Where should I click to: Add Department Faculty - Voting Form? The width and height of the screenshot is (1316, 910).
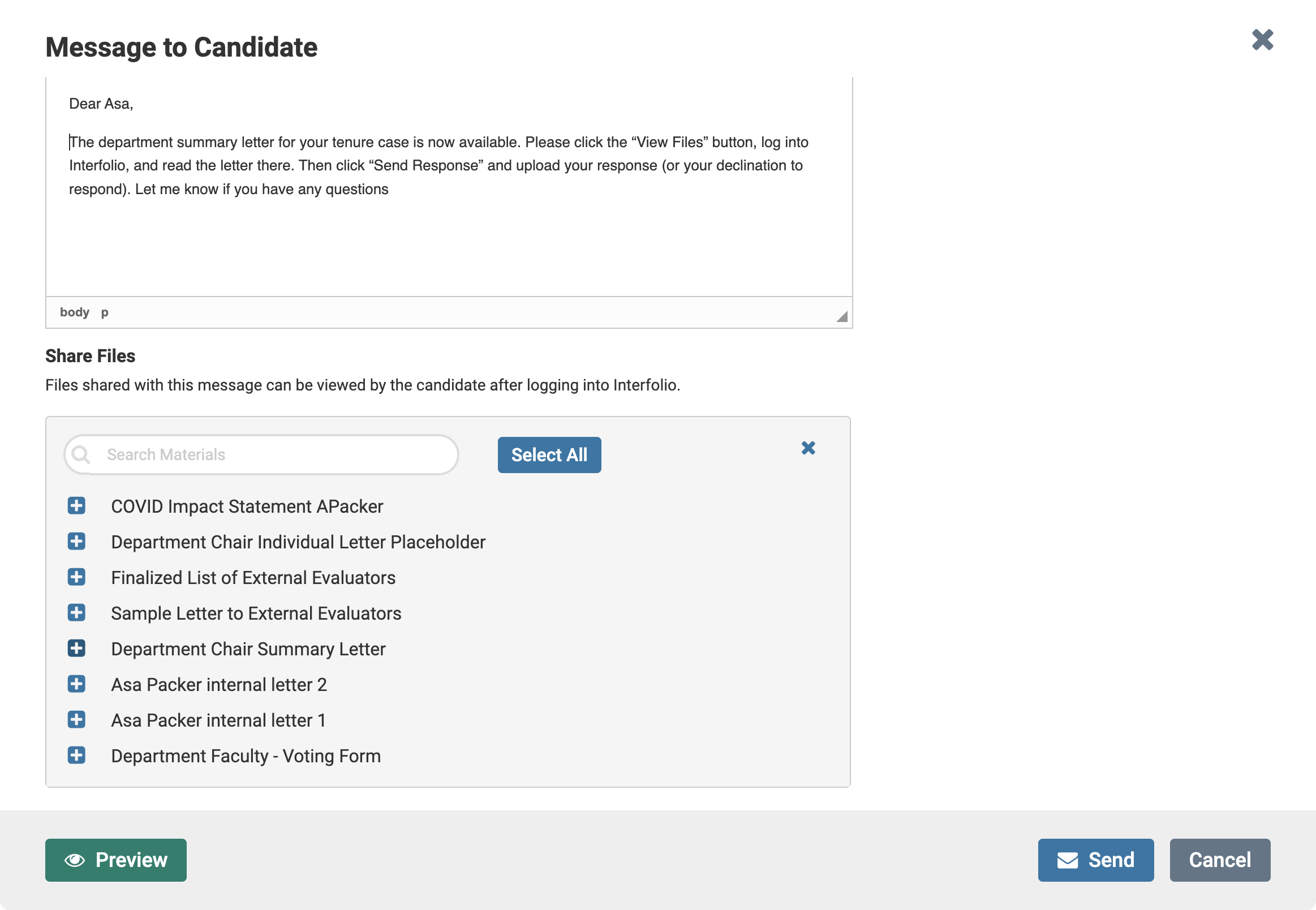click(76, 755)
